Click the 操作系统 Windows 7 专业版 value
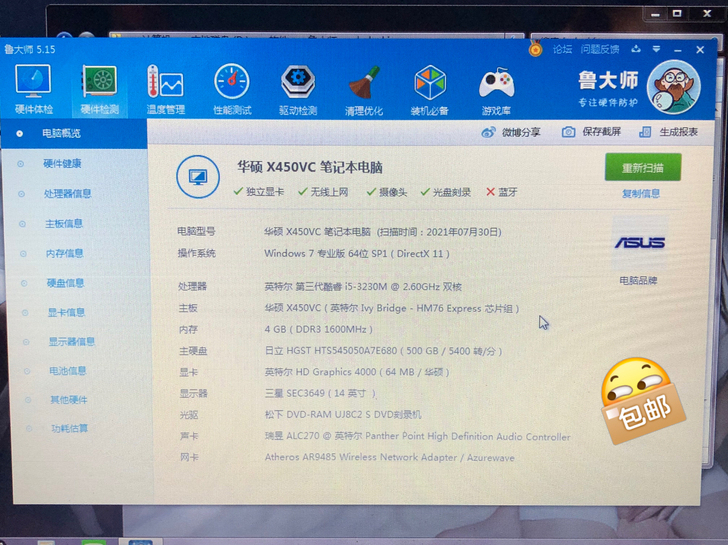Image resolution: width=728 pixels, height=545 pixels. [x=357, y=253]
